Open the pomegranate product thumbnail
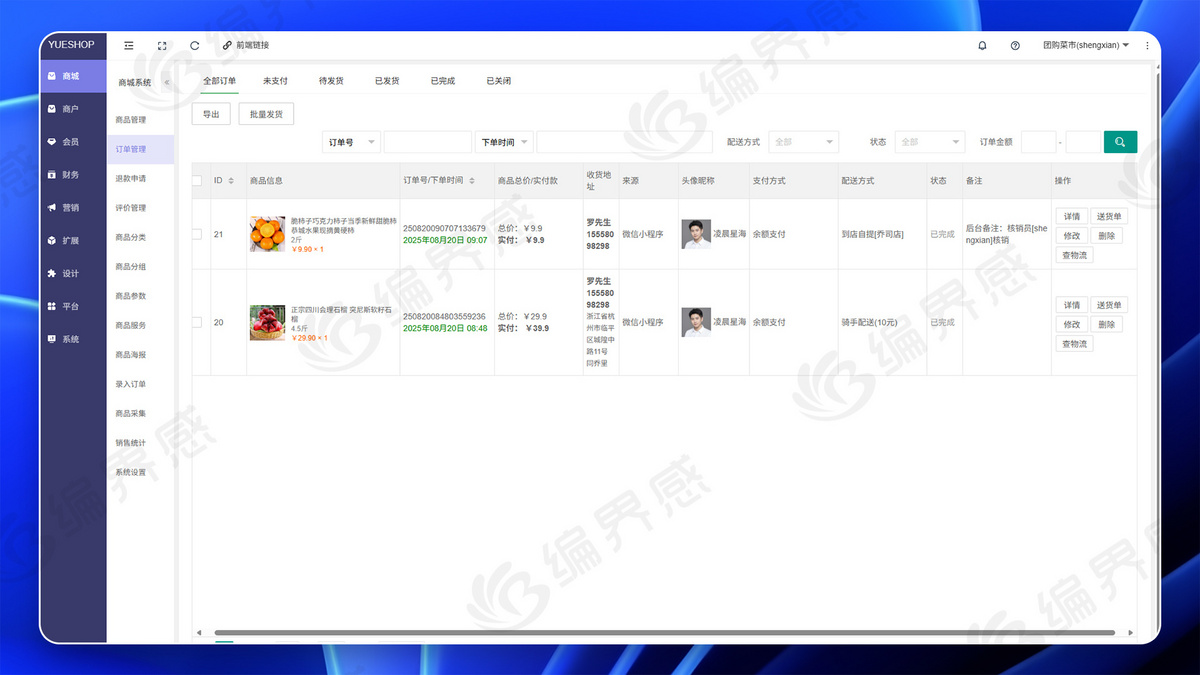The width and height of the screenshot is (1200, 675). pos(268,322)
